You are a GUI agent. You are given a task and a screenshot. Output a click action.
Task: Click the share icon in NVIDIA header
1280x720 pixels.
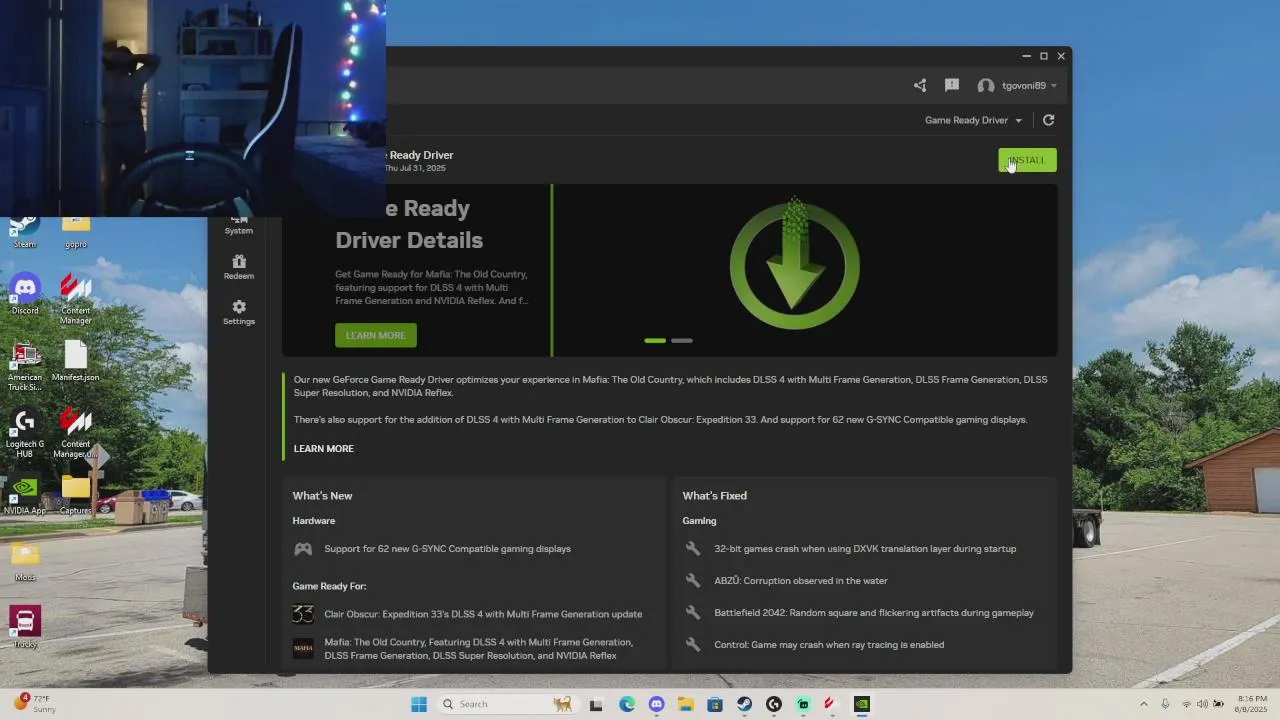pos(920,86)
